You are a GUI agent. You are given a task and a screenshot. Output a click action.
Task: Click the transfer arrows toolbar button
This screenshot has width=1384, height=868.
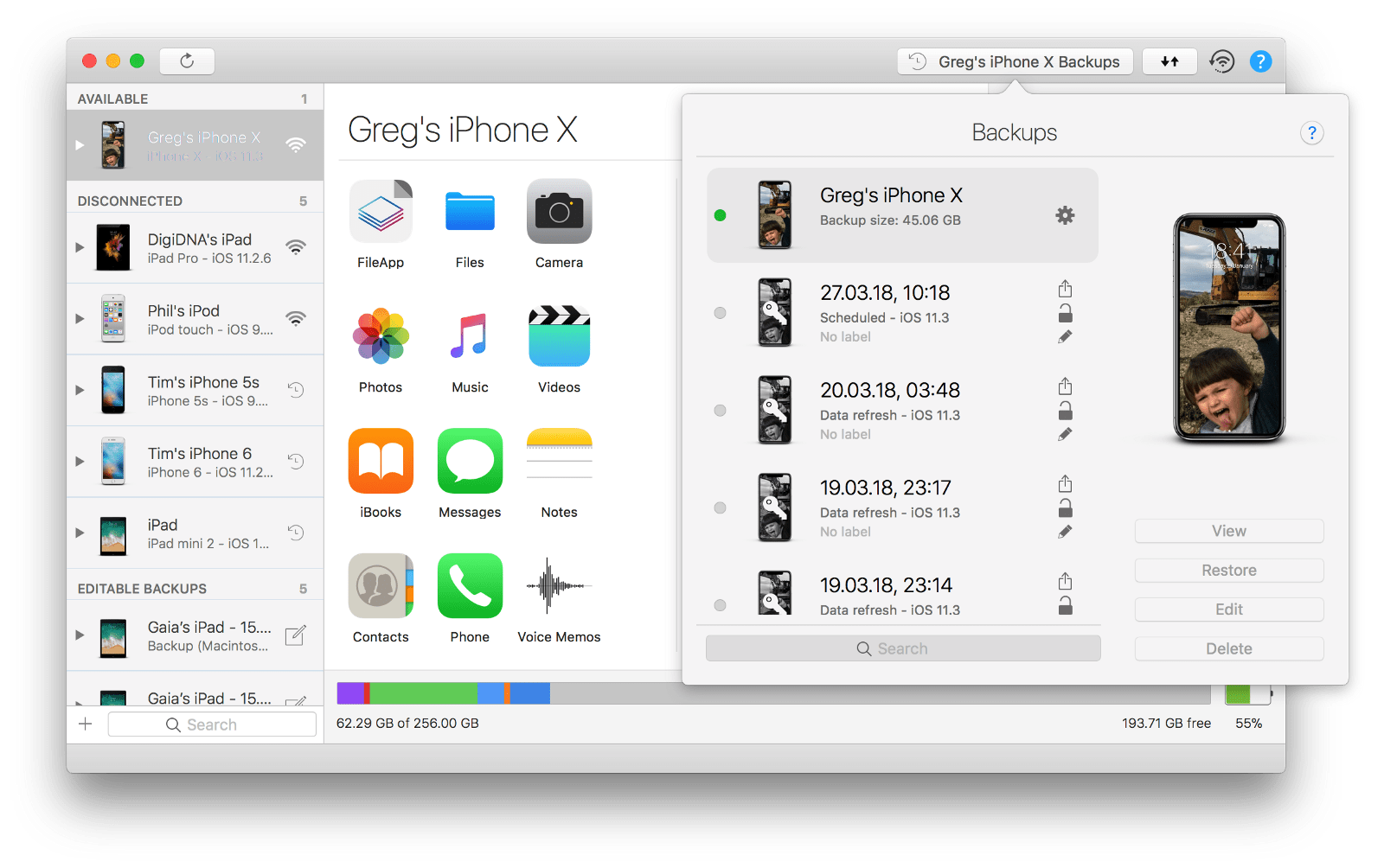point(1169,61)
